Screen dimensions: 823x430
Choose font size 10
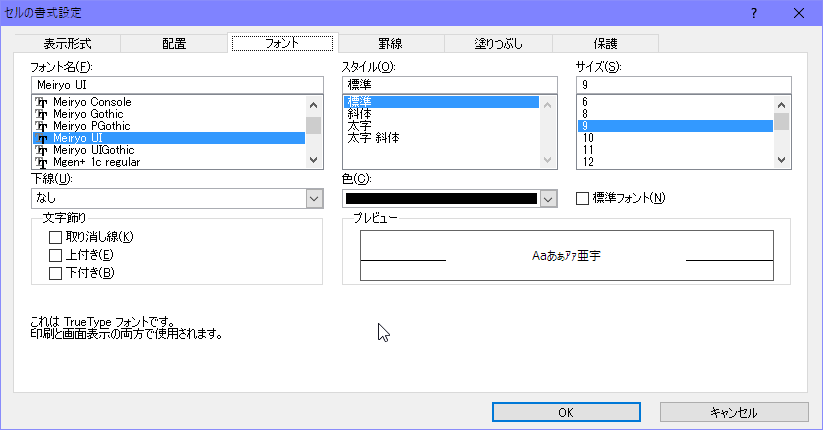[x=675, y=138]
